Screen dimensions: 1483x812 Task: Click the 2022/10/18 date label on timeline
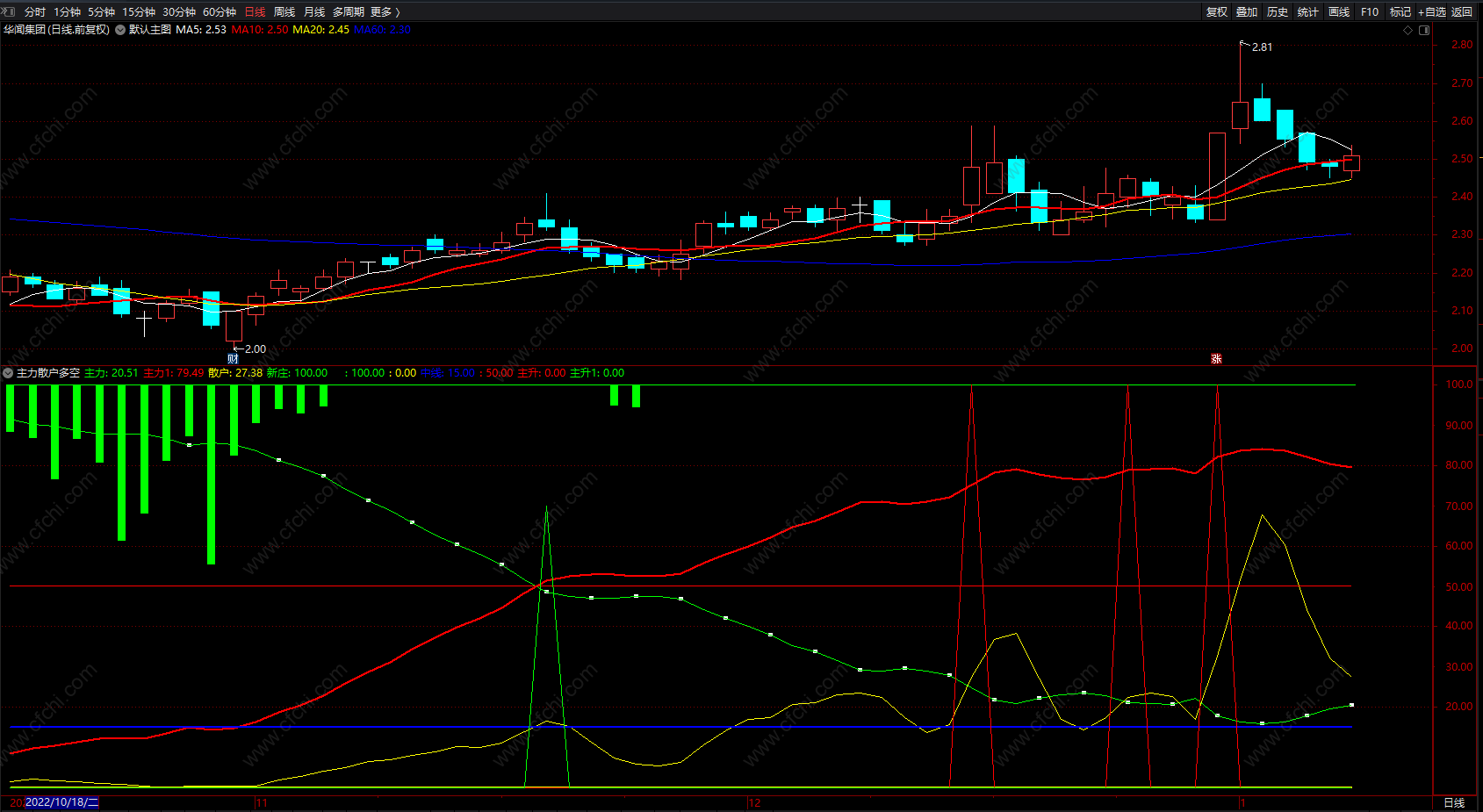pyautogui.click(x=61, y=802)
